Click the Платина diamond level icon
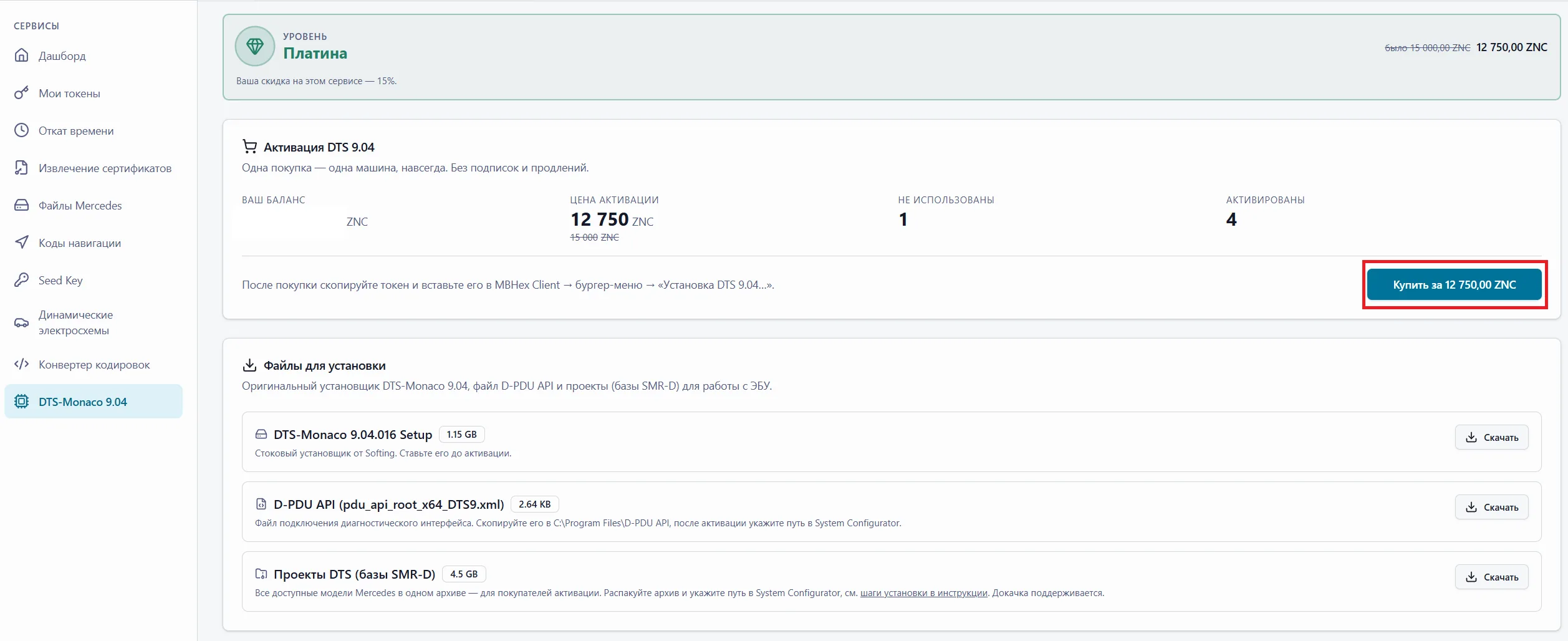This screenshot has height=641, width=1568. (x=255, y=46)
